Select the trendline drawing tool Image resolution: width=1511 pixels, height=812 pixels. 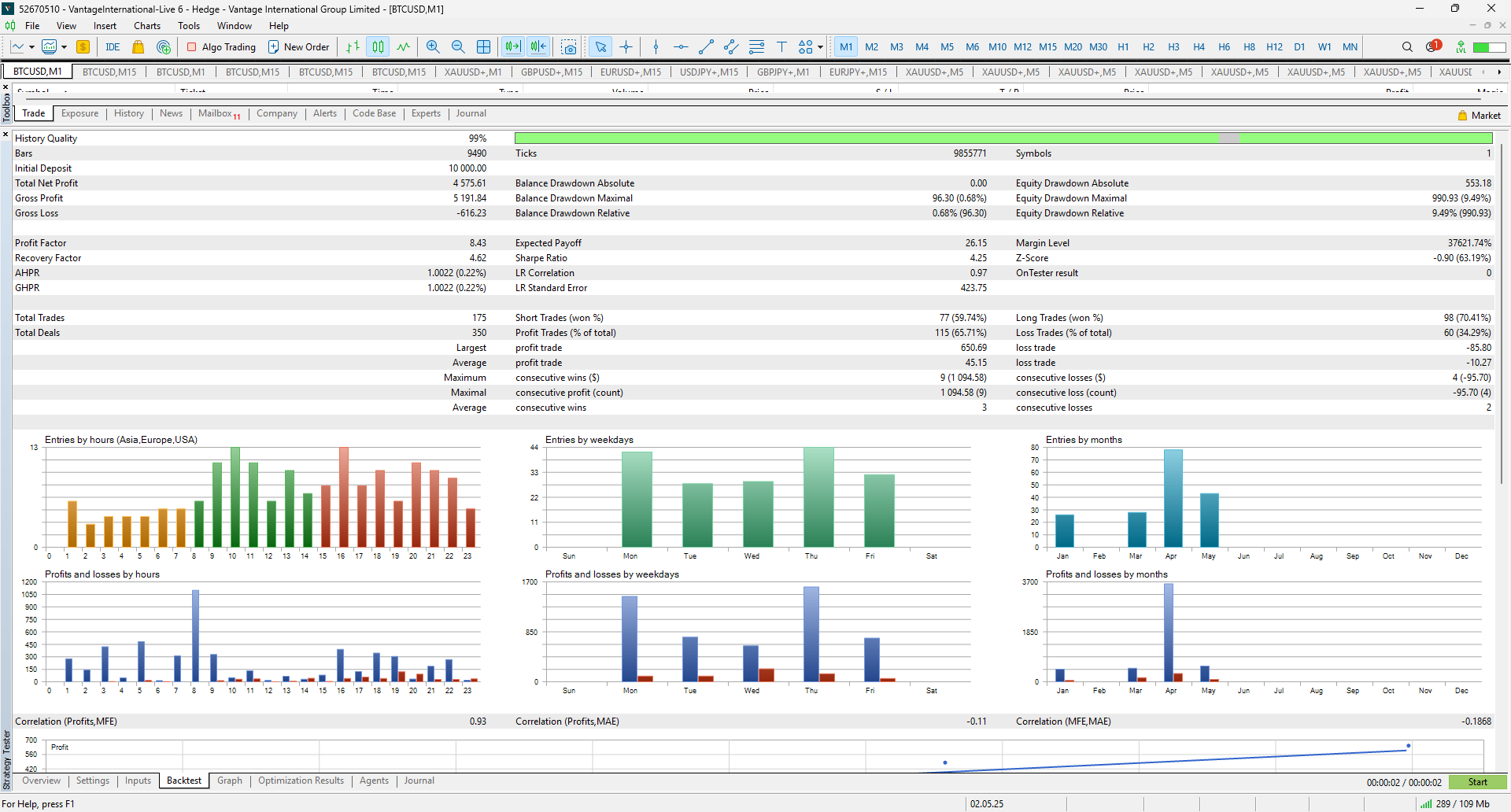click(x=706, y=47)
